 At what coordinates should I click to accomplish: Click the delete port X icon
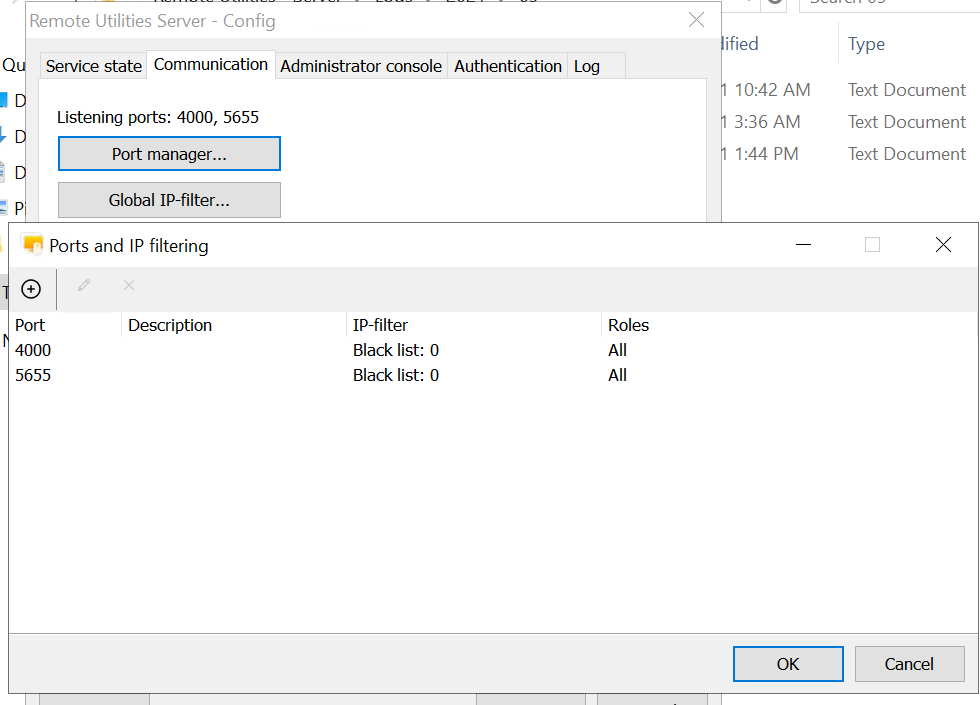click(x=128, y=286)
